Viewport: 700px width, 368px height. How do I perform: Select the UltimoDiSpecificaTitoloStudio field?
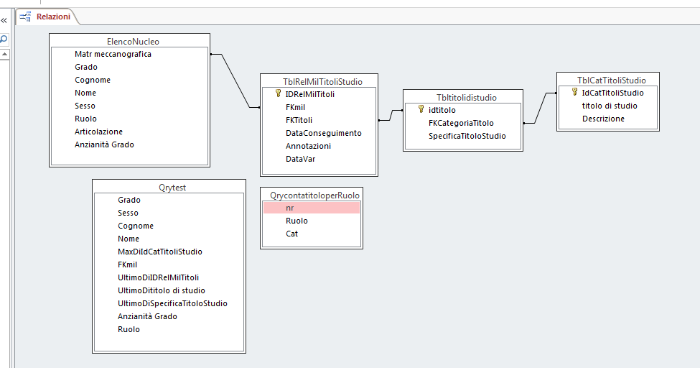point(173,304)
